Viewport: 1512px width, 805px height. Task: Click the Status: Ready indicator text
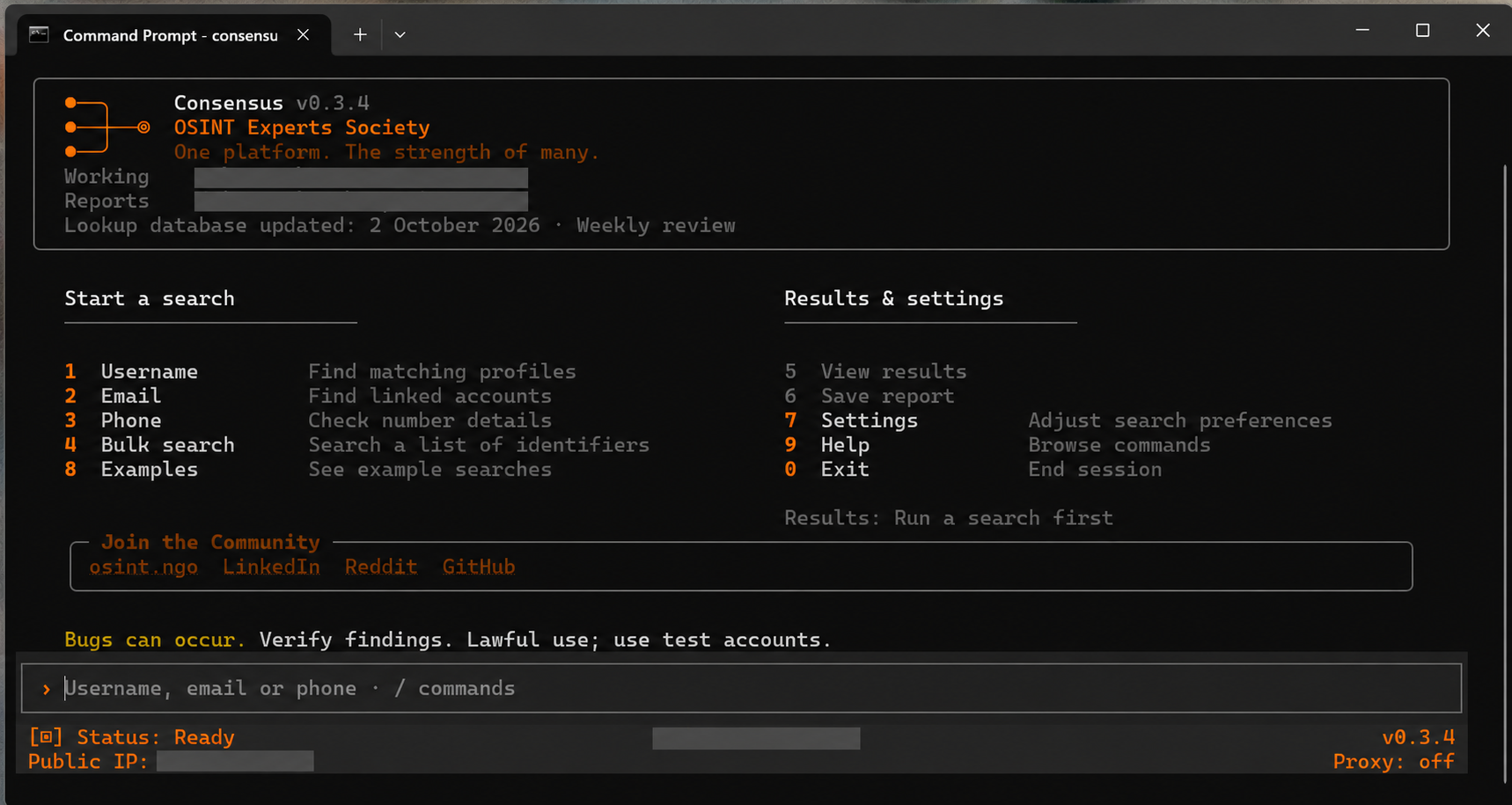[x=156, y=737]
